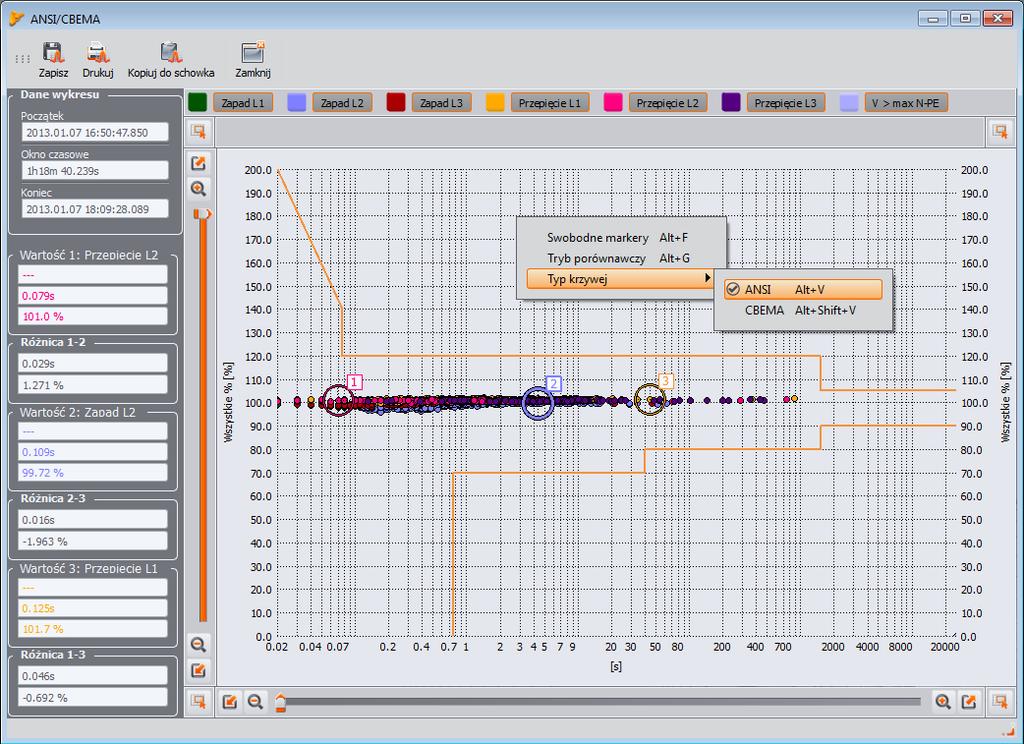1024x744 pixels.
Task: Zoom in on the vertical axis
Action: click(199, 189)
